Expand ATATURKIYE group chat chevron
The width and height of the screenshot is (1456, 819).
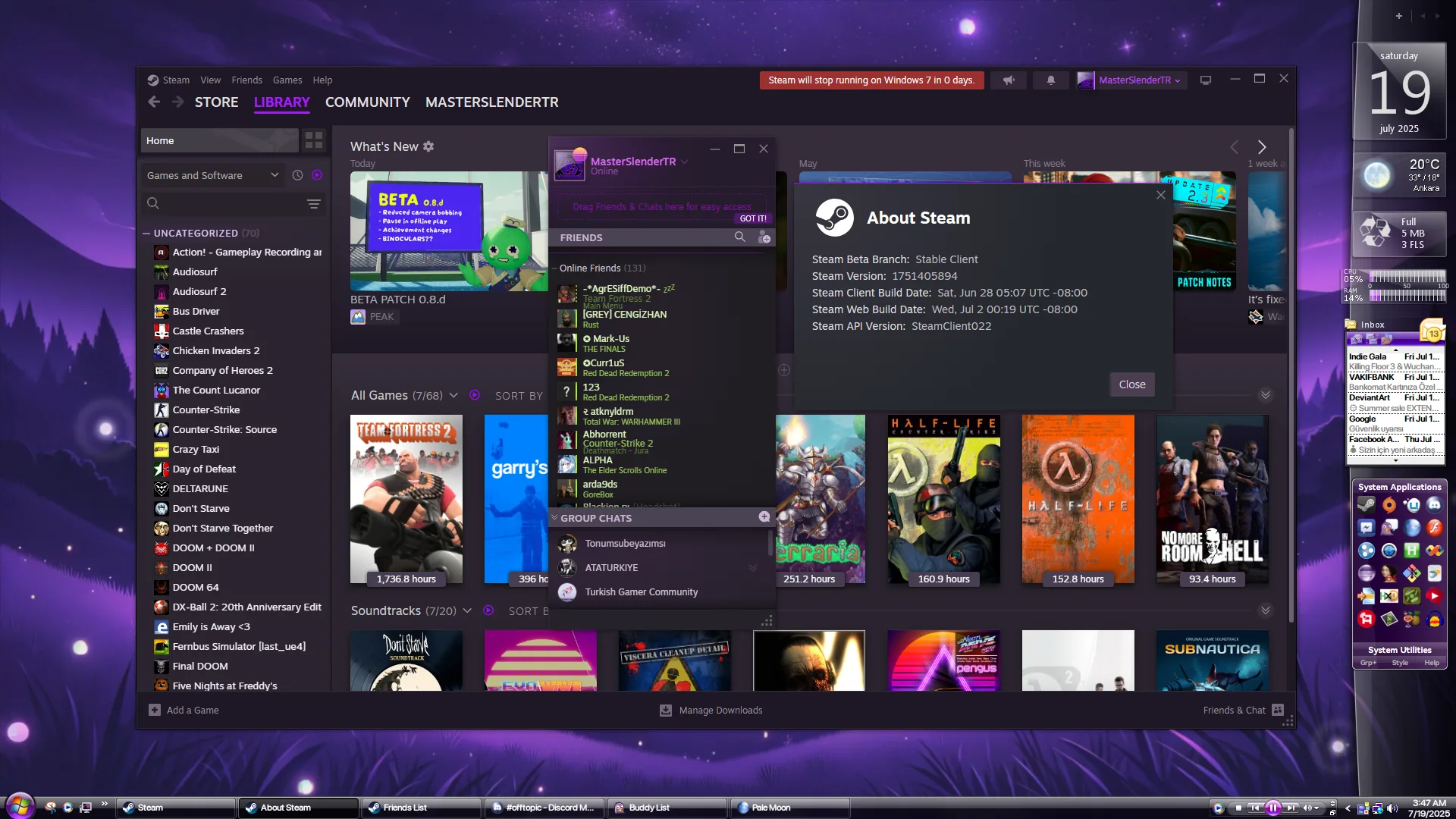click(x=753, y=567)
